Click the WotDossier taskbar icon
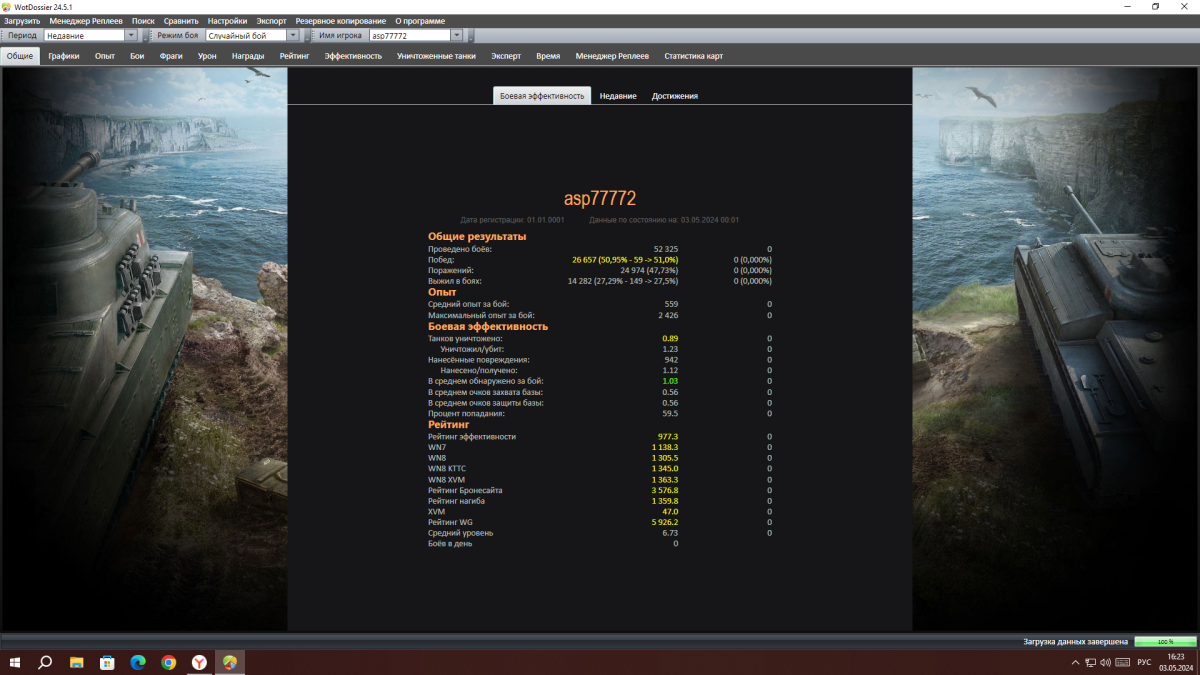 [230, 662]
